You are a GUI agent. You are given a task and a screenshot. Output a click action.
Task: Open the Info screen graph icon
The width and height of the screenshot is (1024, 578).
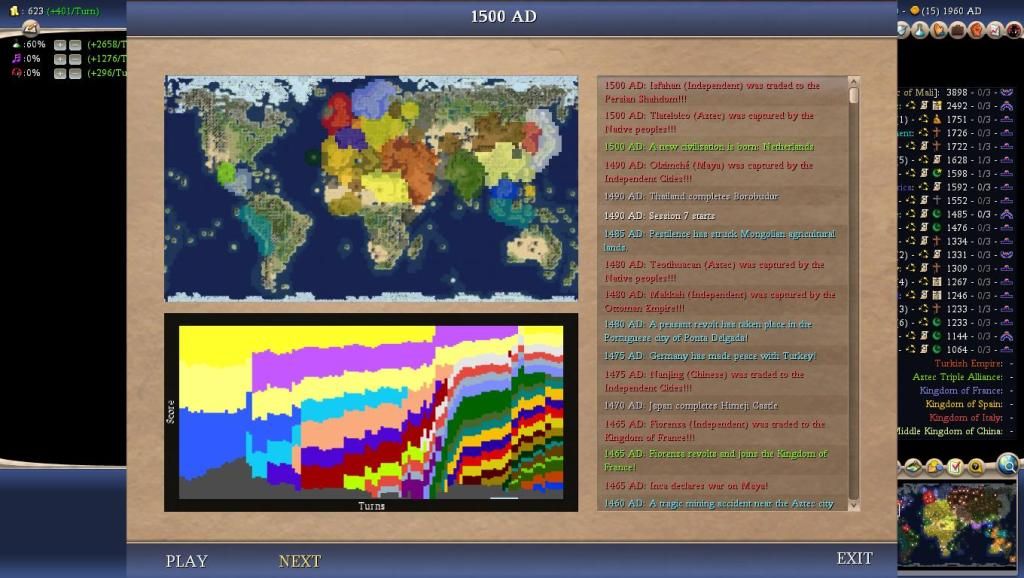coord(995,30)
